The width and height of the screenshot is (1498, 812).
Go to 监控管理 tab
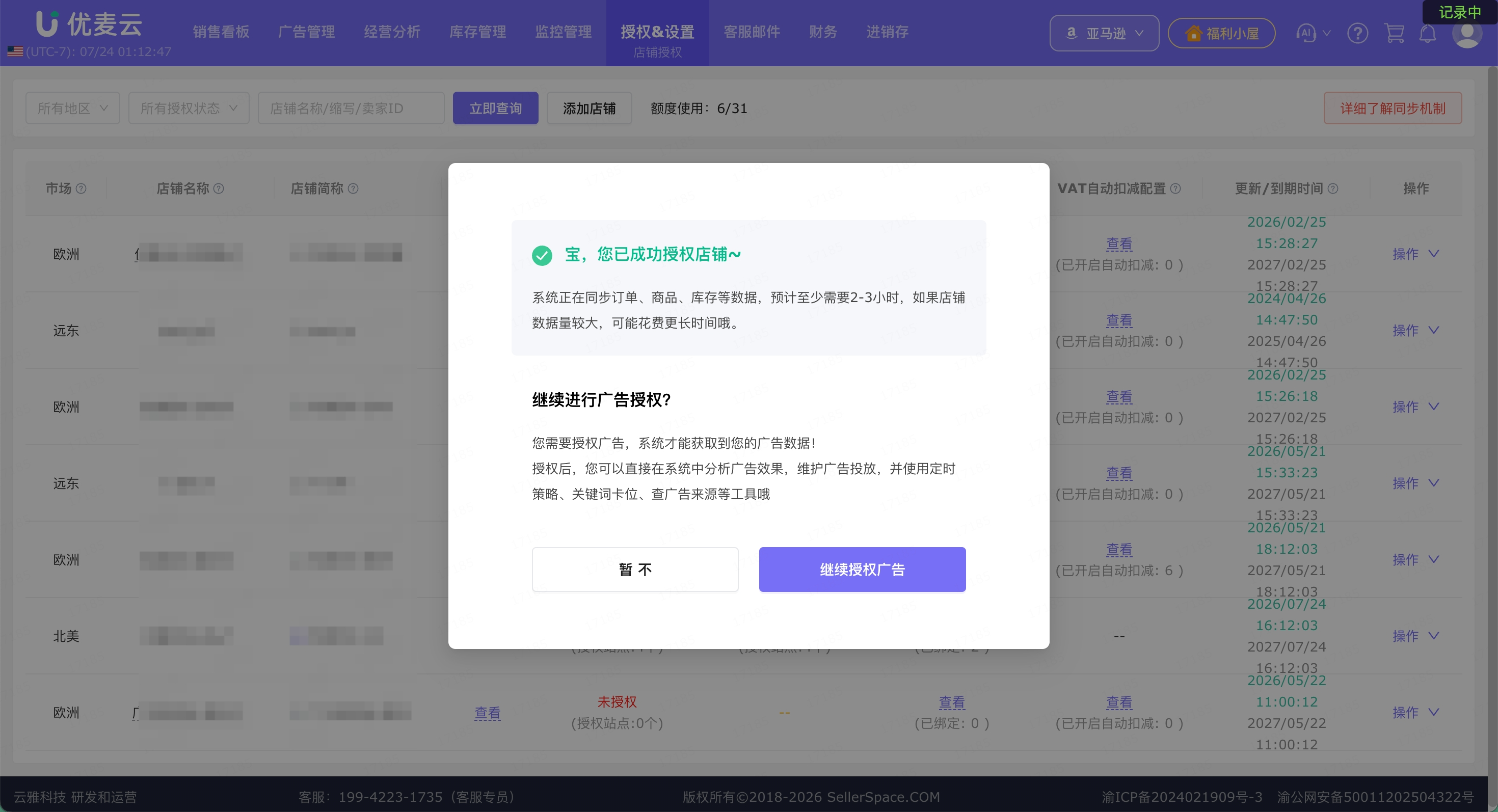point(563,32)
